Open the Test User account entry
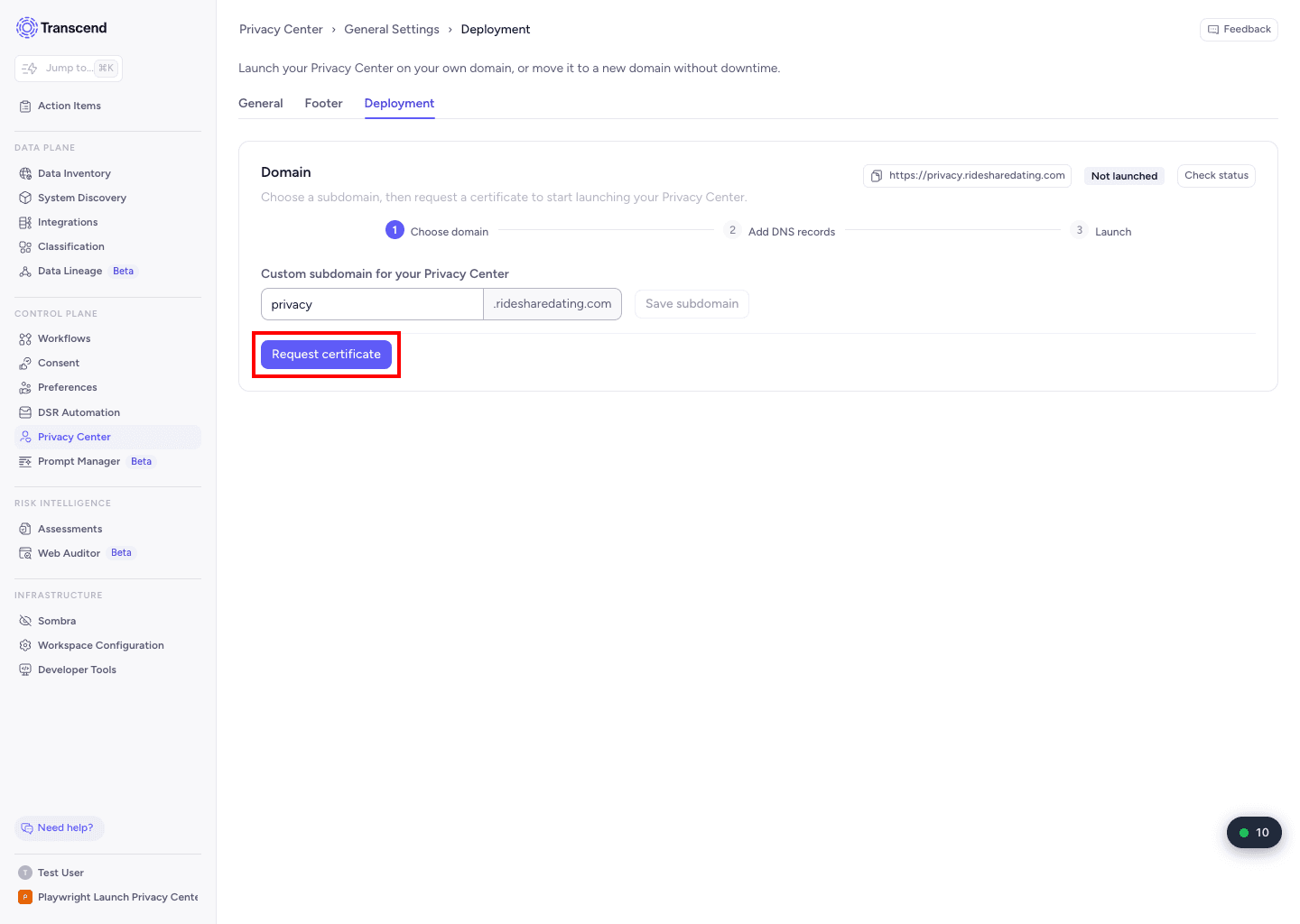 pos(60,873)
